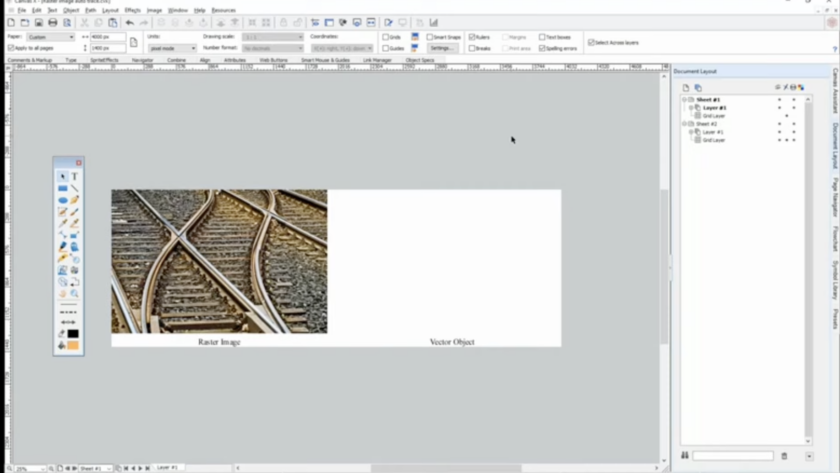The height and width of the screenshot is (473, 840).
Task: Click the chart icon in main toolbar
Action: (433, 22)
